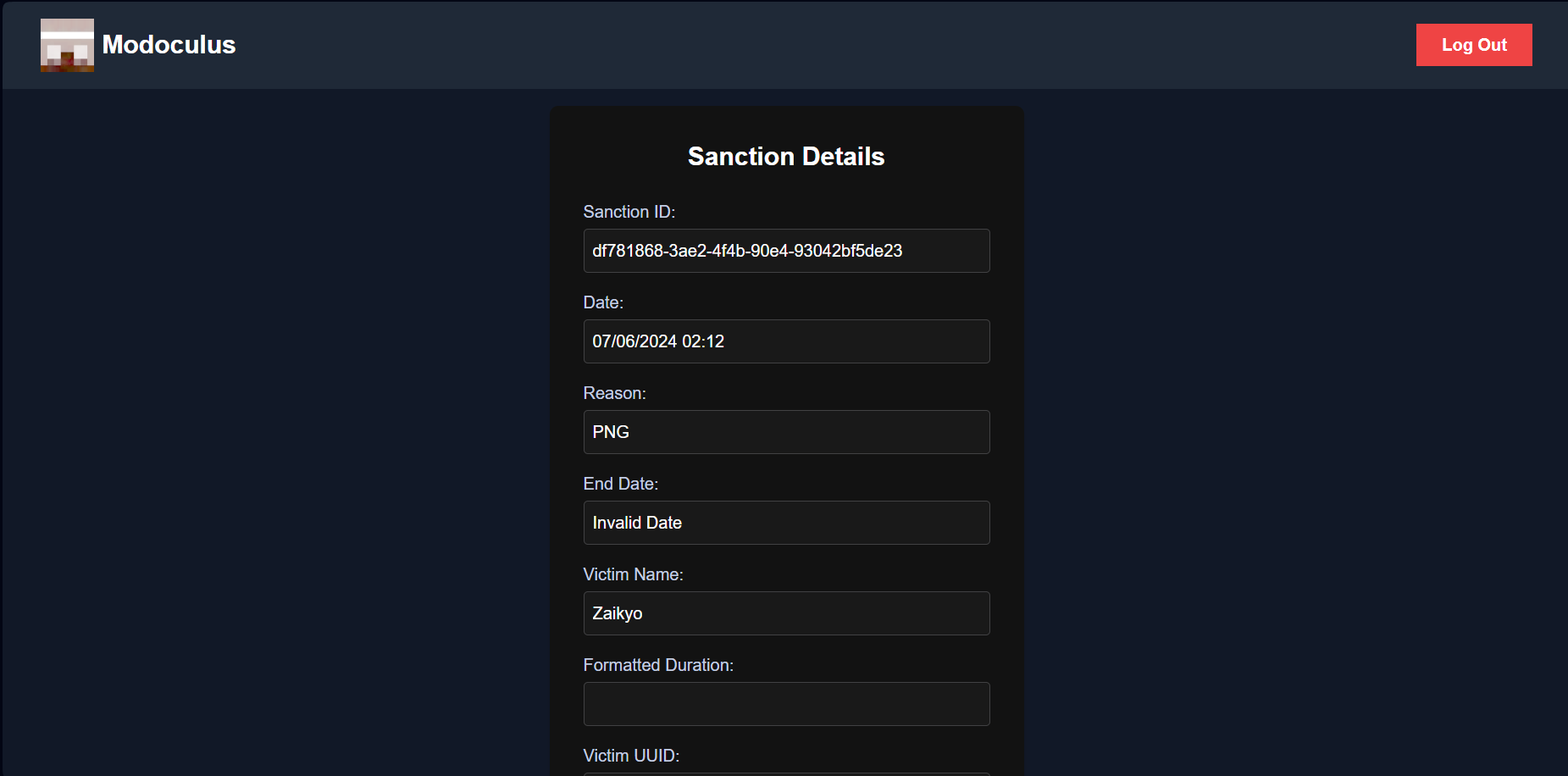The width and height of the screenshot is (1568, 776).
Task: Click the Victim Name label
Action: (633, 574)
